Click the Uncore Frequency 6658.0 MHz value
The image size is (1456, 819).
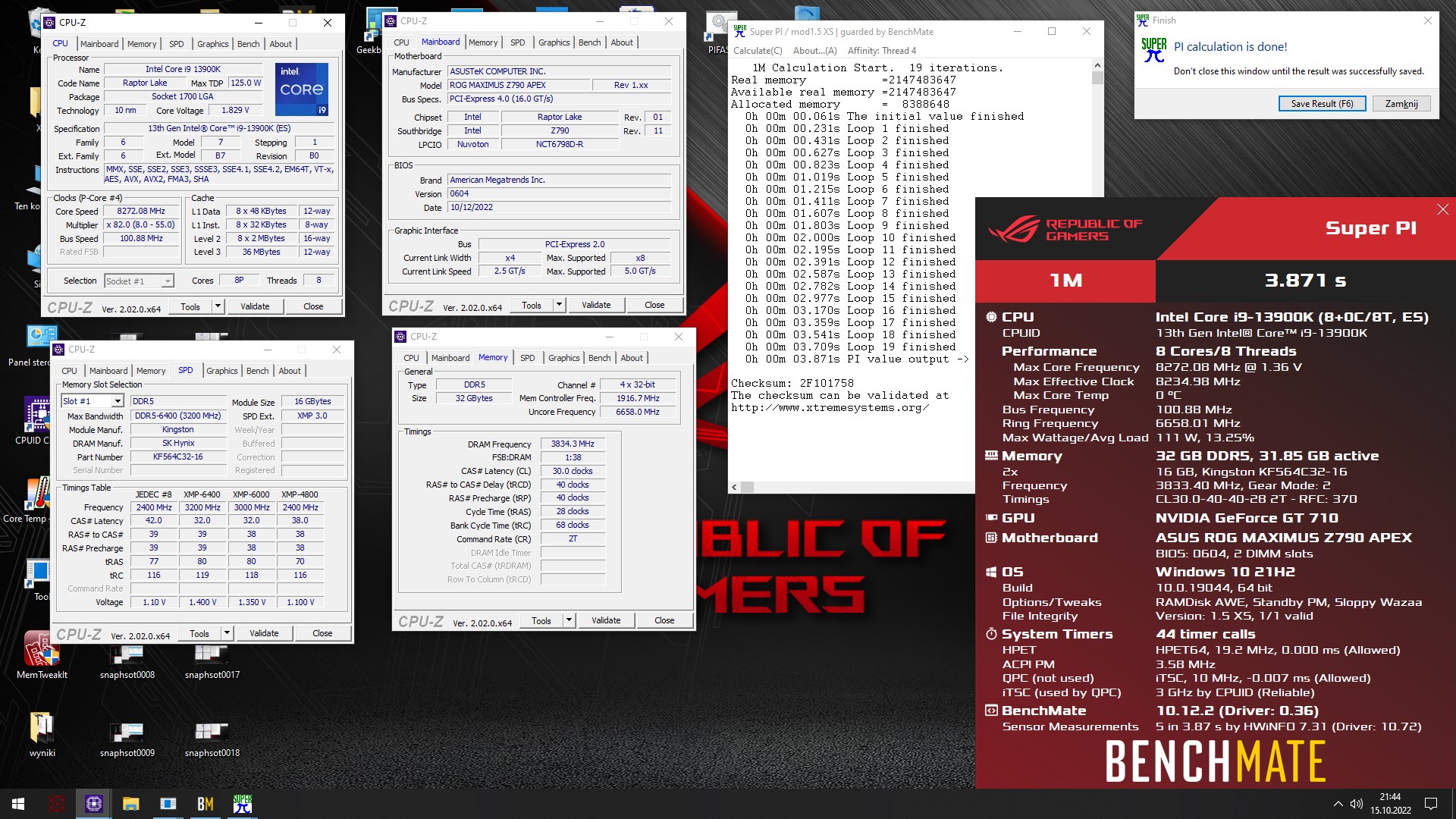click(x=637, y=412)
